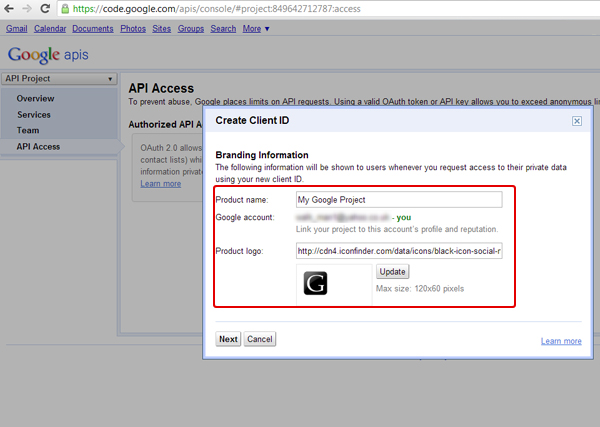The height and width of the screenshot is (427, 600).
Task: Focus the Product name text field
Action: tap(399, 199)
